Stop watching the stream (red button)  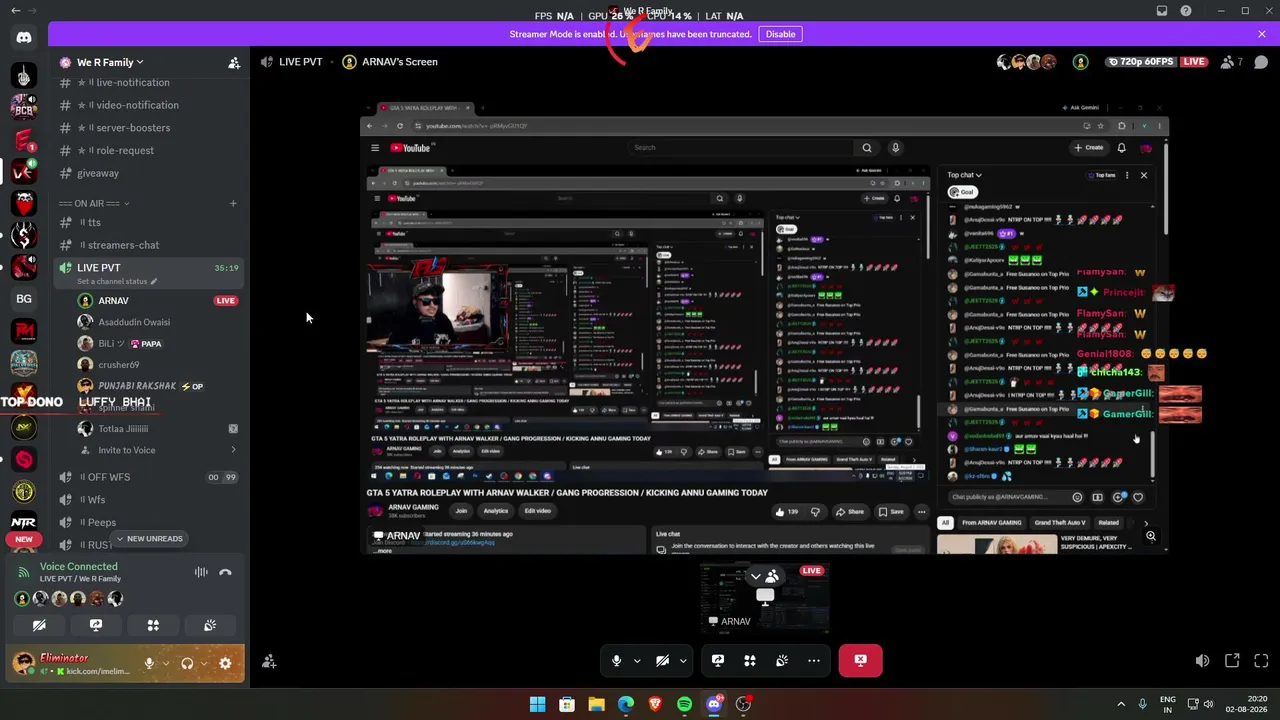click(x=861, y=660)
